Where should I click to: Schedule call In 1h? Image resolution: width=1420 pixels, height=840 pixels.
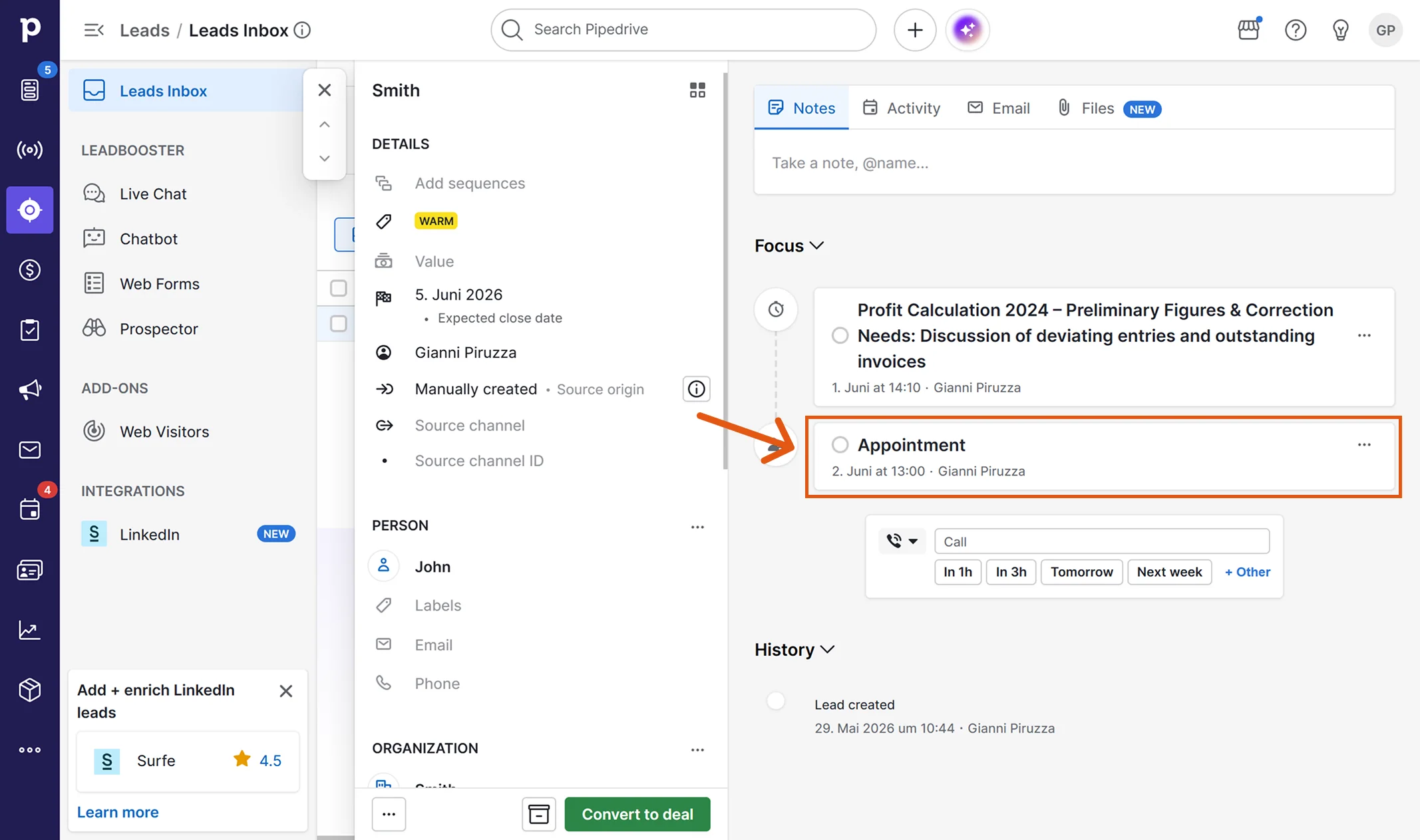(958, 572)
